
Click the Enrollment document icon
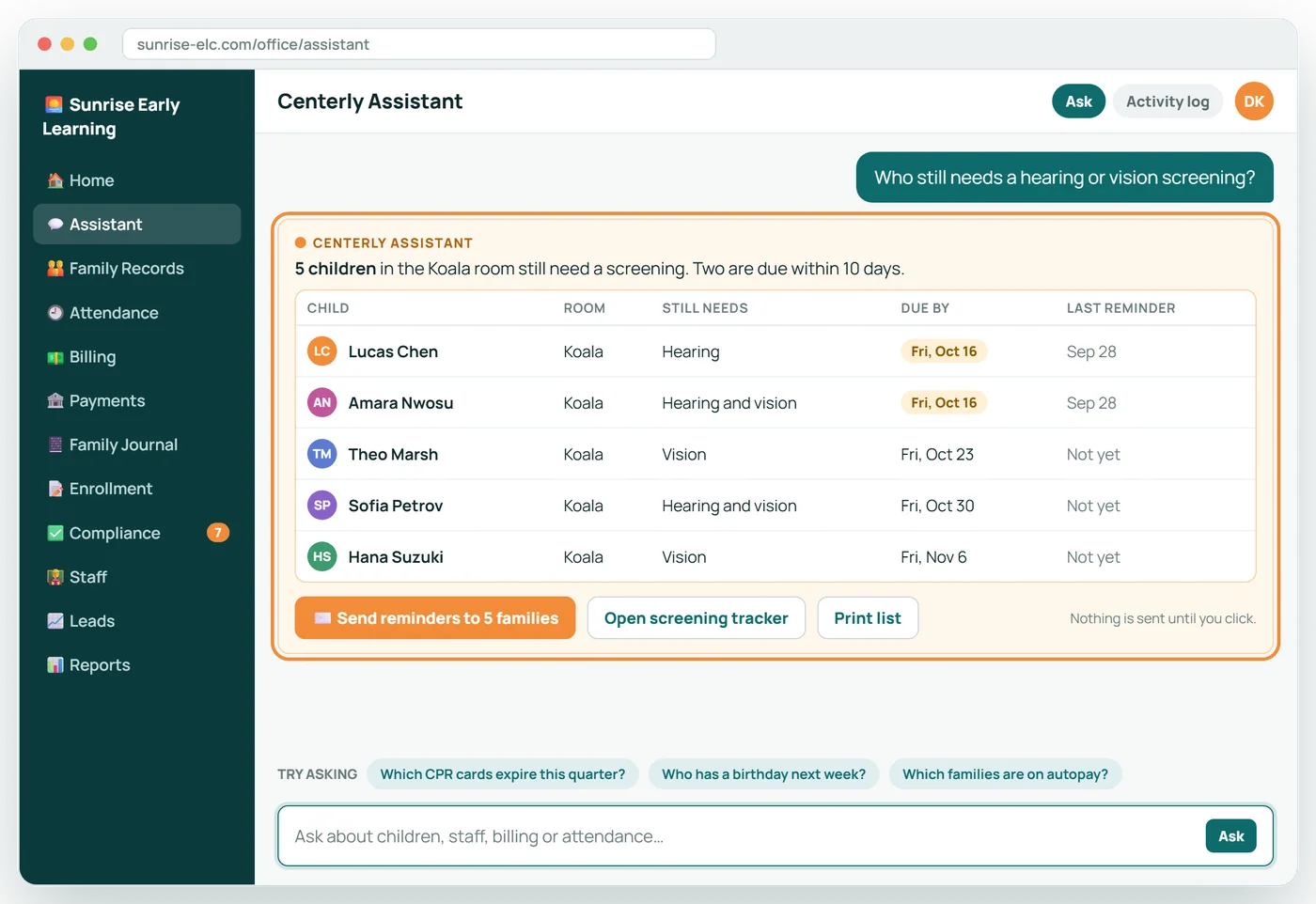pyautogui.click(x=55, y=489)
